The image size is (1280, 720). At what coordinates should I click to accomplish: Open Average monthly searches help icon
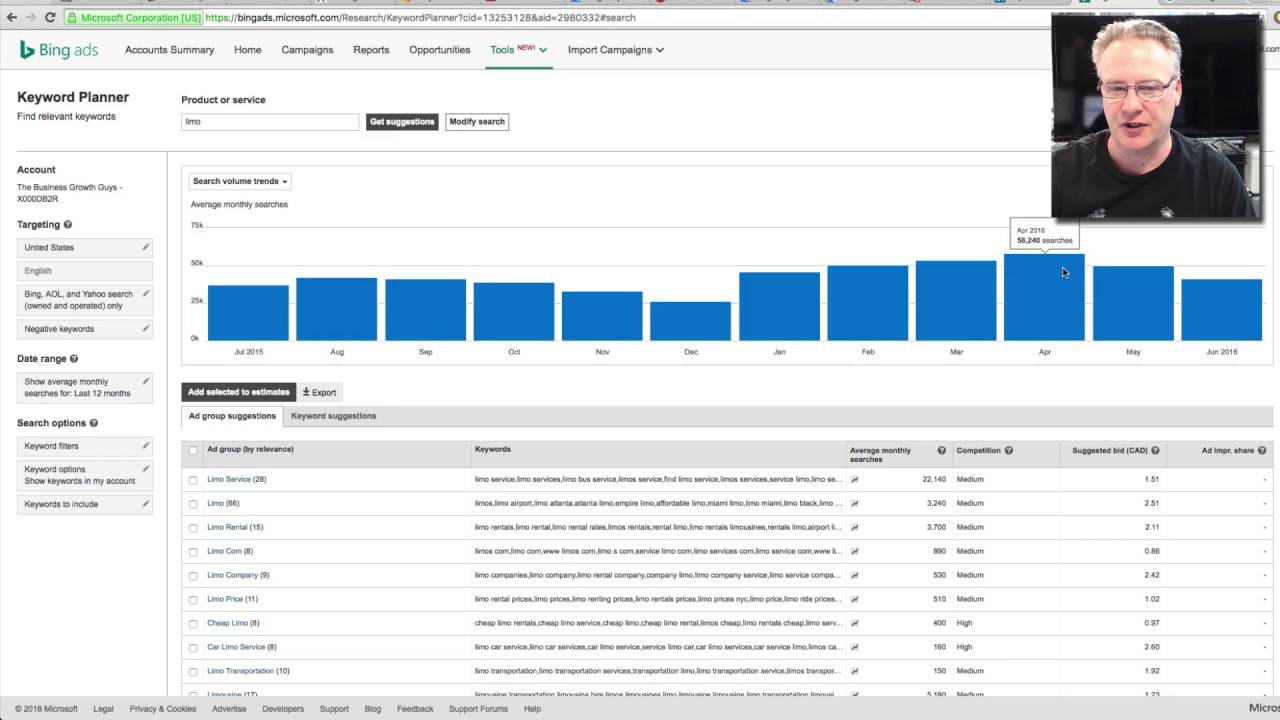coord(941,450)
